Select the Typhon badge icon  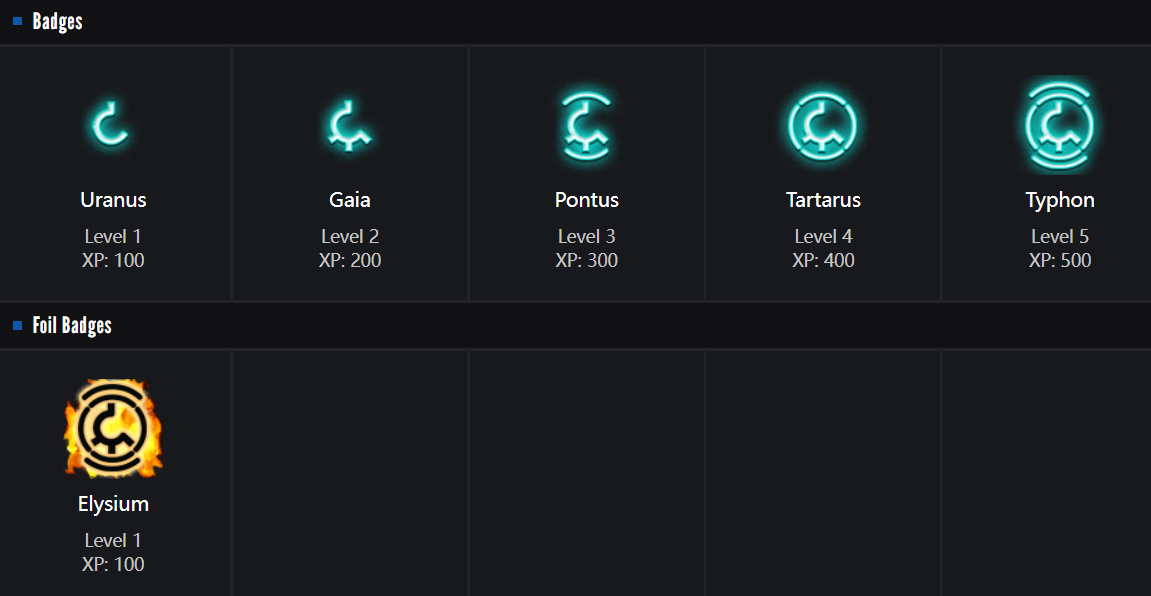point(1060,127)
